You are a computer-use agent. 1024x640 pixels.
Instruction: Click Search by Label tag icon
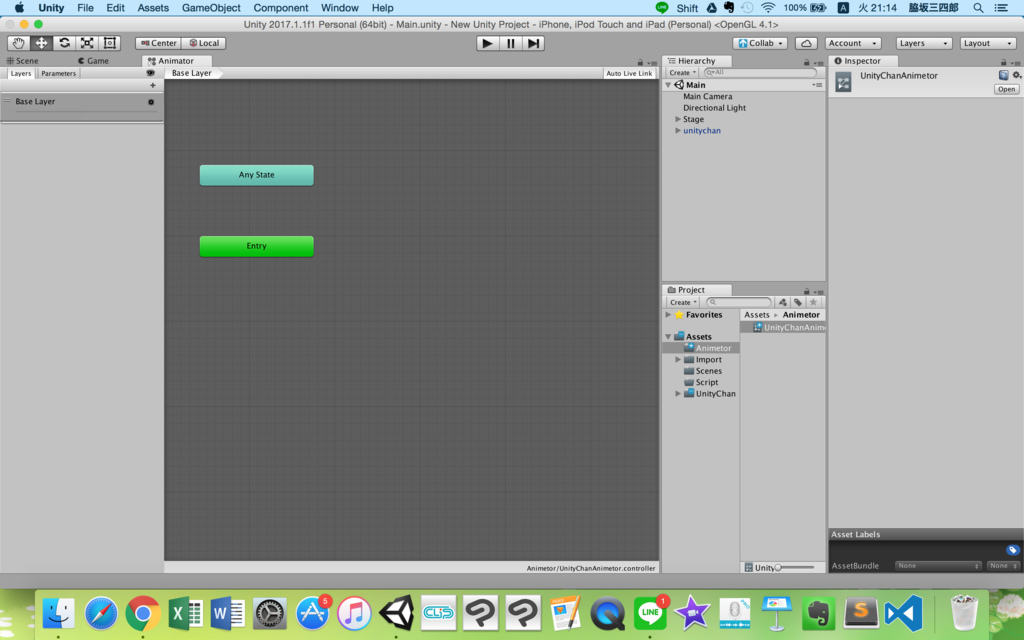pos(797,302)
